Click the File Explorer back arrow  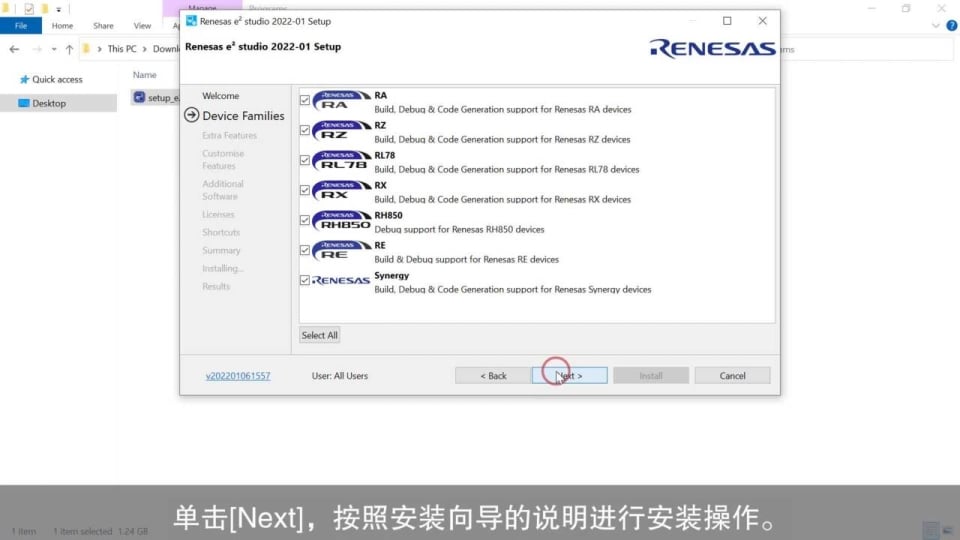(x=14, y=49)
